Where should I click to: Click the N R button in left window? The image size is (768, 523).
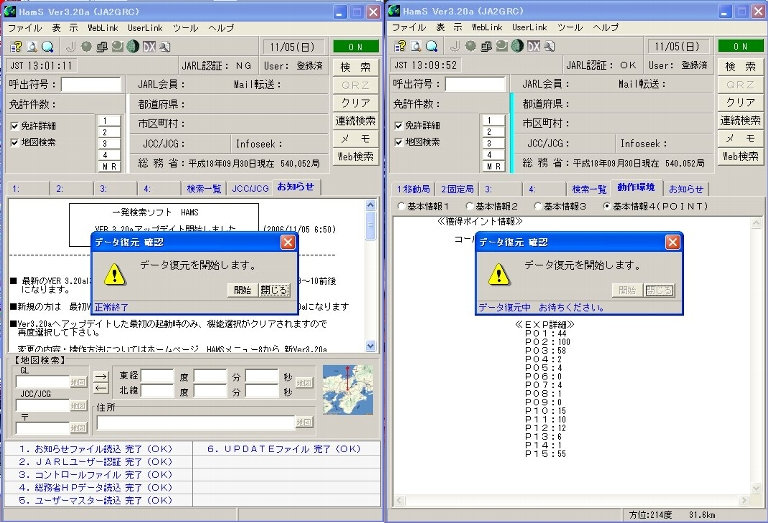click(109, 166)
